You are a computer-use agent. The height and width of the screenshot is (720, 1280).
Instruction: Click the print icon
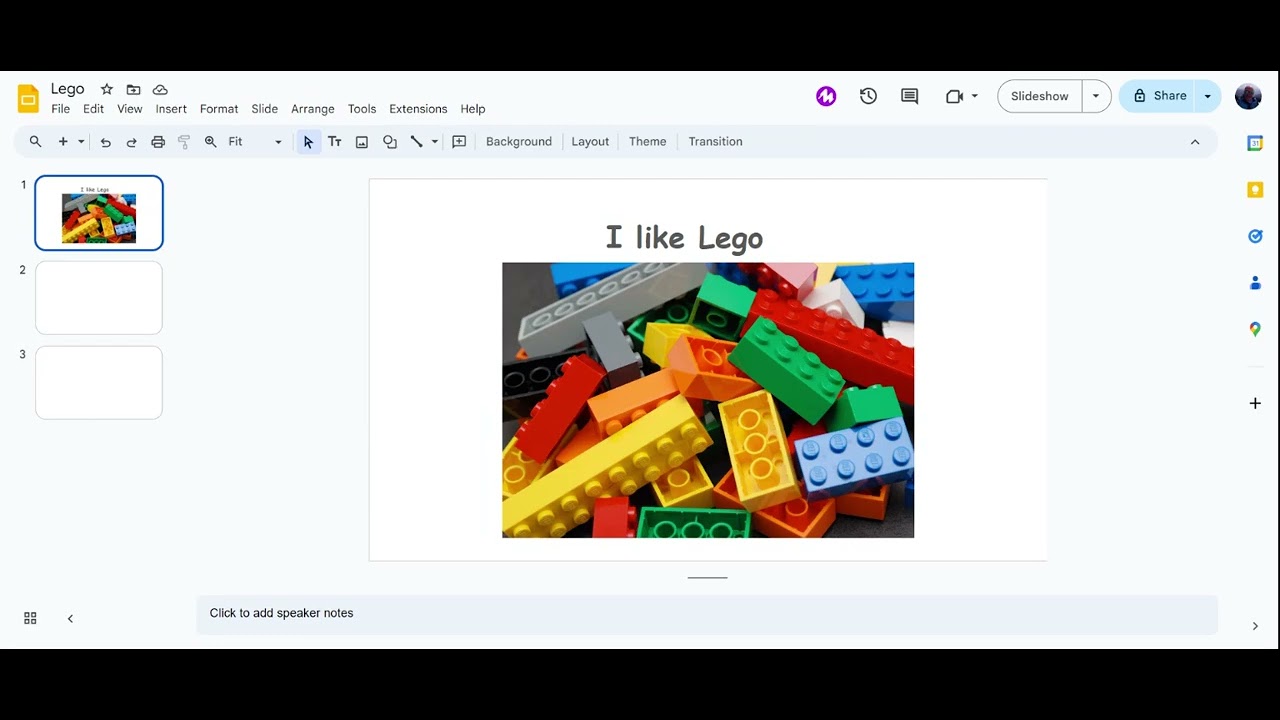point(158,142)
